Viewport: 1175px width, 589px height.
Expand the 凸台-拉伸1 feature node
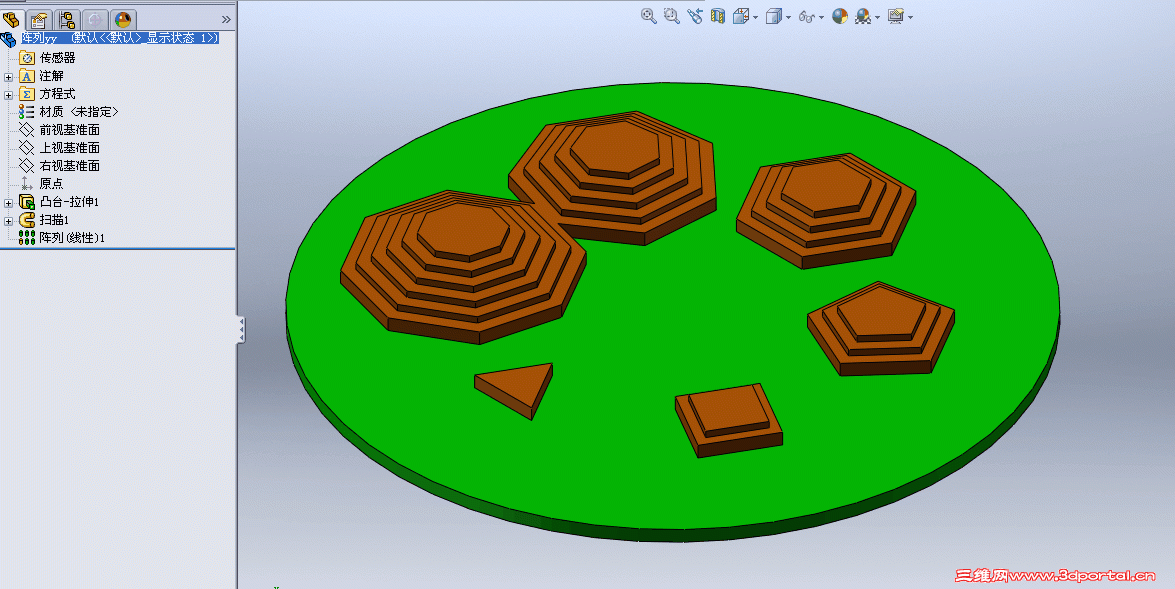8,202
